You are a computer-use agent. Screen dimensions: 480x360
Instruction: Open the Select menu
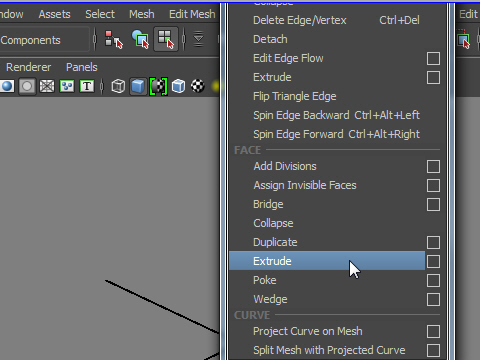pyautogui.click(x=100, y=14)
